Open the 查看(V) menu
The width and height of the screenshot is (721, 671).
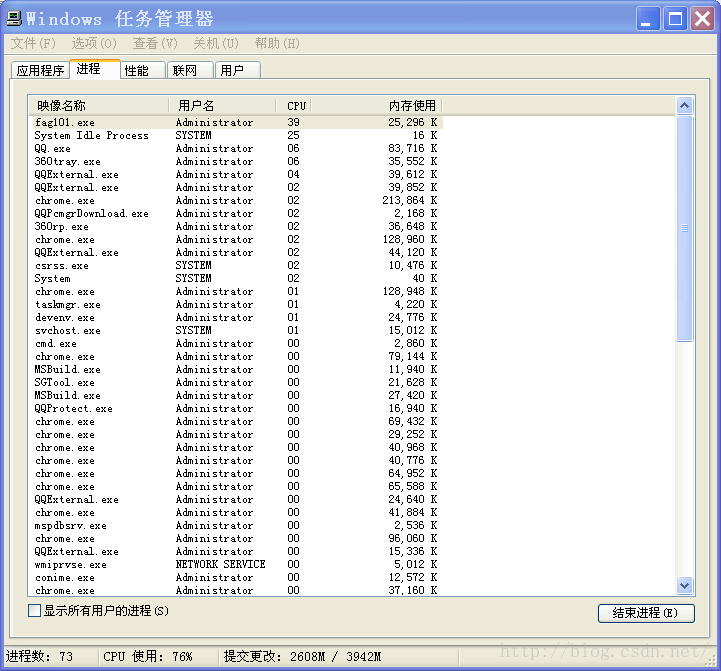155,43
